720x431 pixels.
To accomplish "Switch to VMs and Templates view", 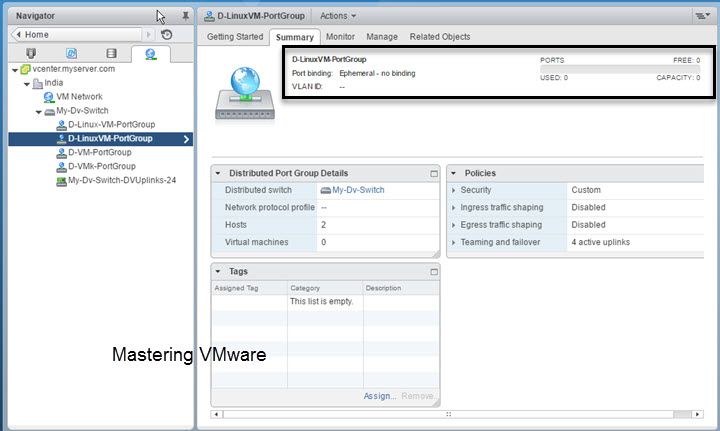I will 71,53.
